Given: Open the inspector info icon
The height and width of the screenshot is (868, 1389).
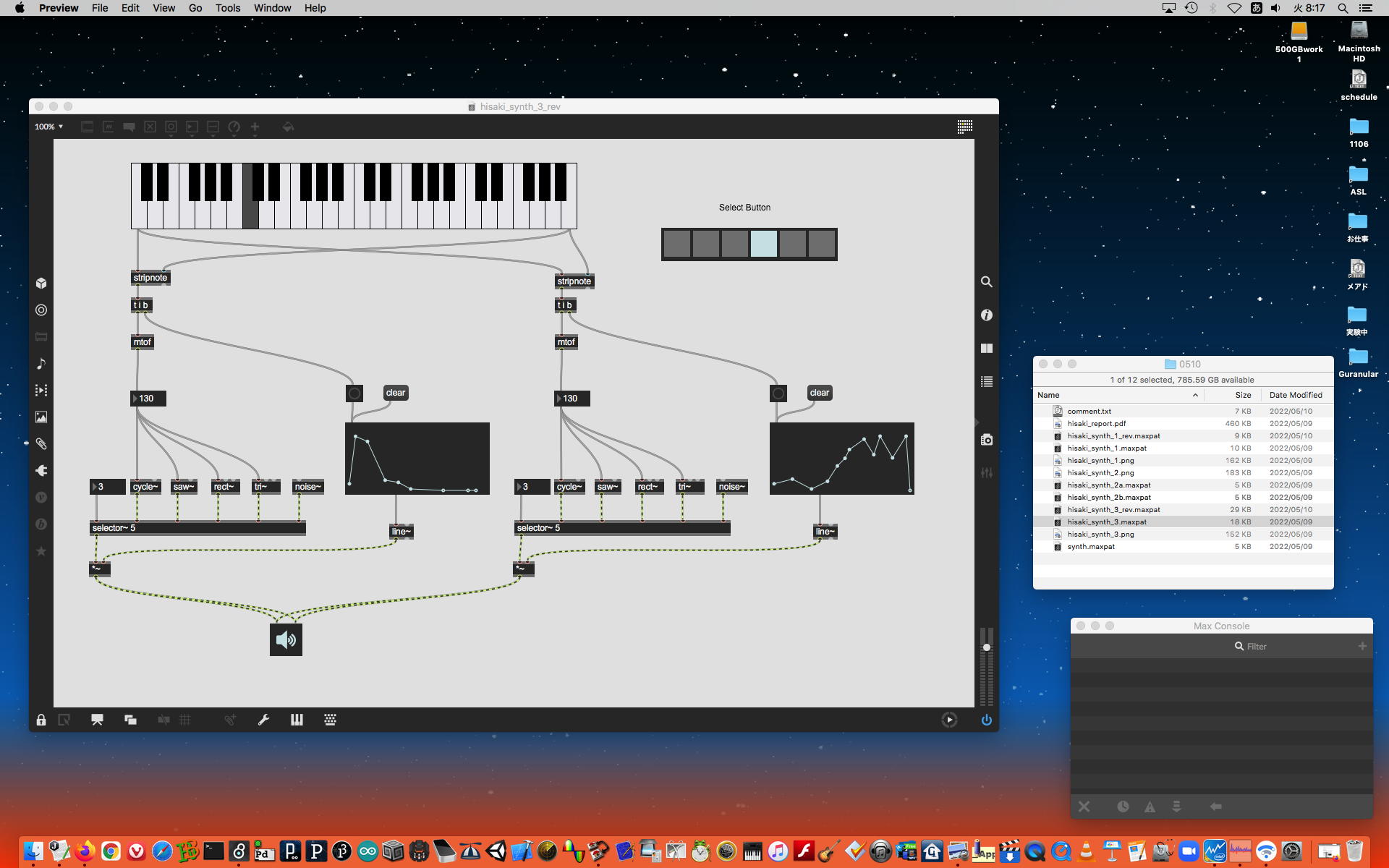Looking at the screenshot, I should click(x=986, y=315).
